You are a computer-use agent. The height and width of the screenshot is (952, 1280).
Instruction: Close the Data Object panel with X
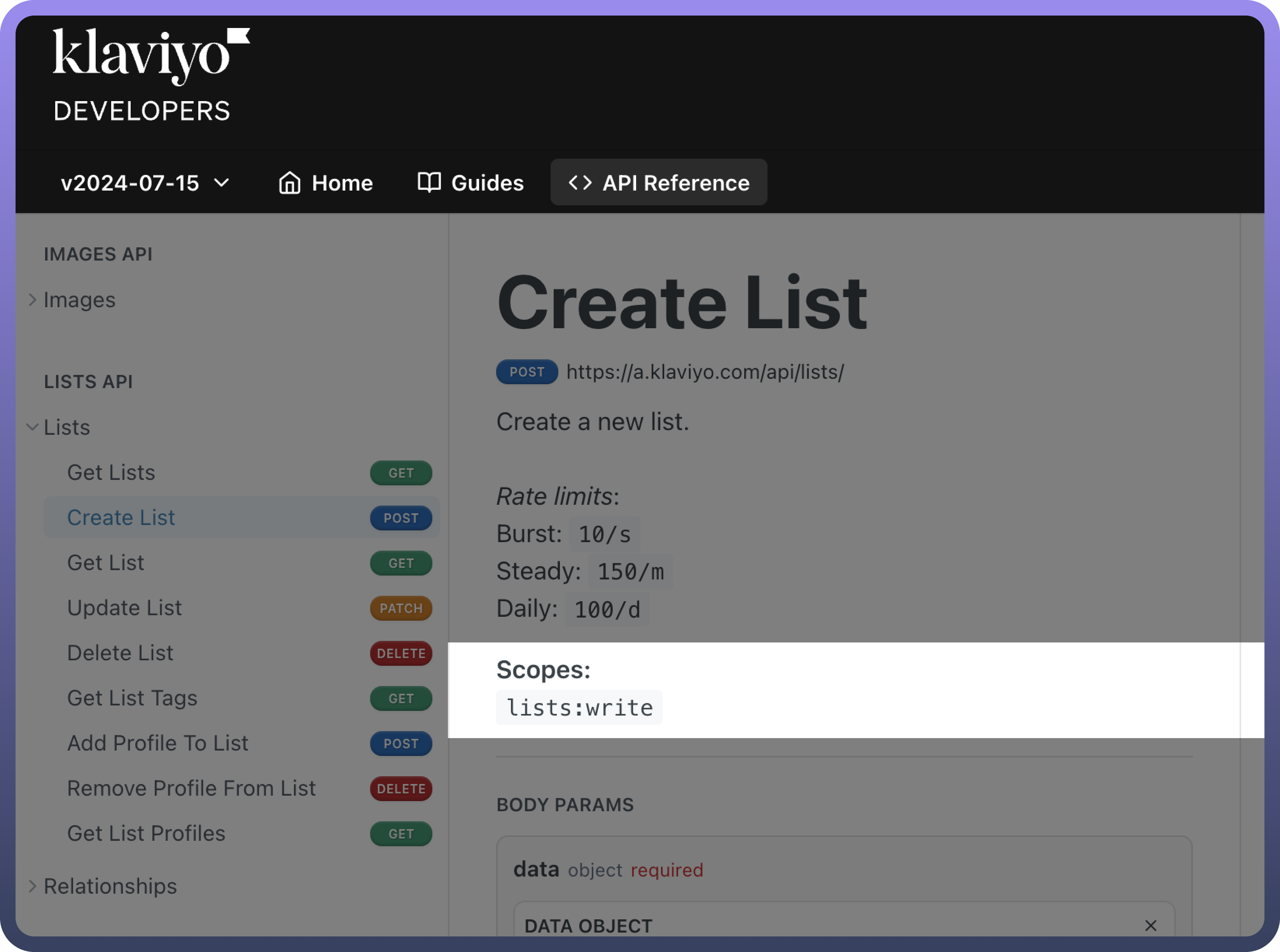click(x=1151, y=926)
